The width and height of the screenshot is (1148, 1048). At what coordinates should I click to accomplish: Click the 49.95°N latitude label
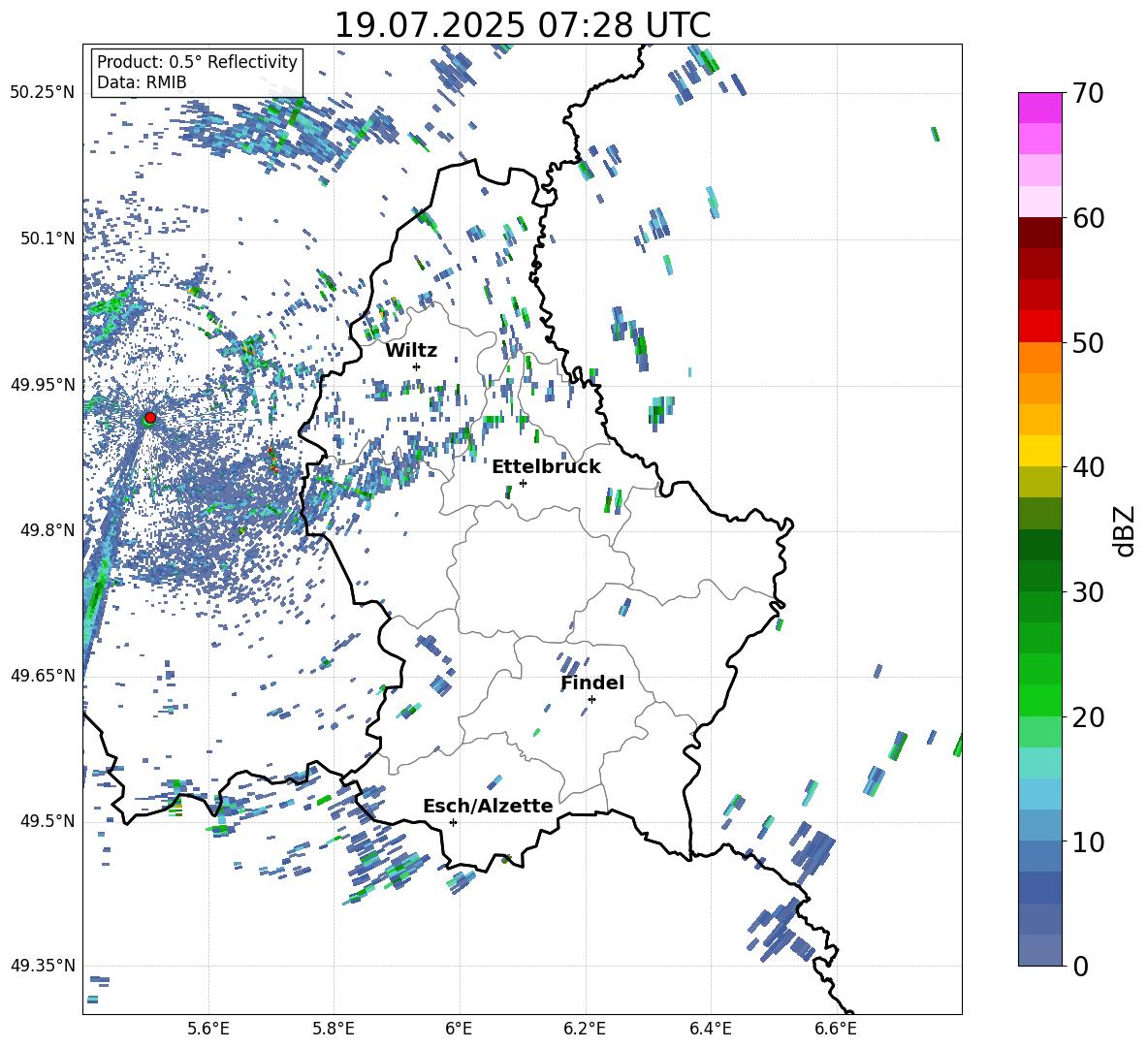click(x=43, y=384)
